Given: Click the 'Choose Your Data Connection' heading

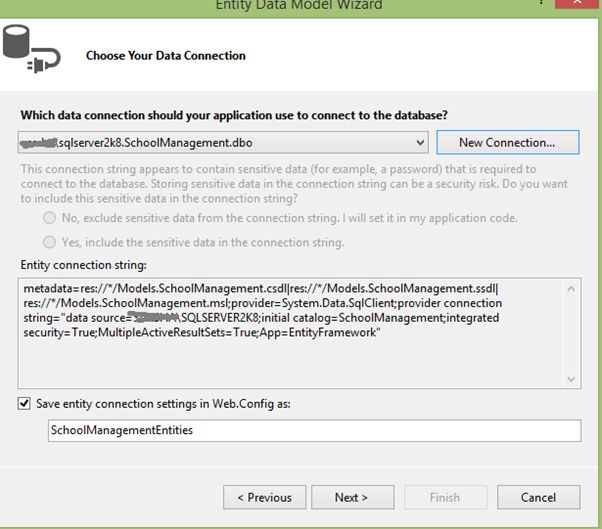Looking at the screenshot, I should (166, 56).
